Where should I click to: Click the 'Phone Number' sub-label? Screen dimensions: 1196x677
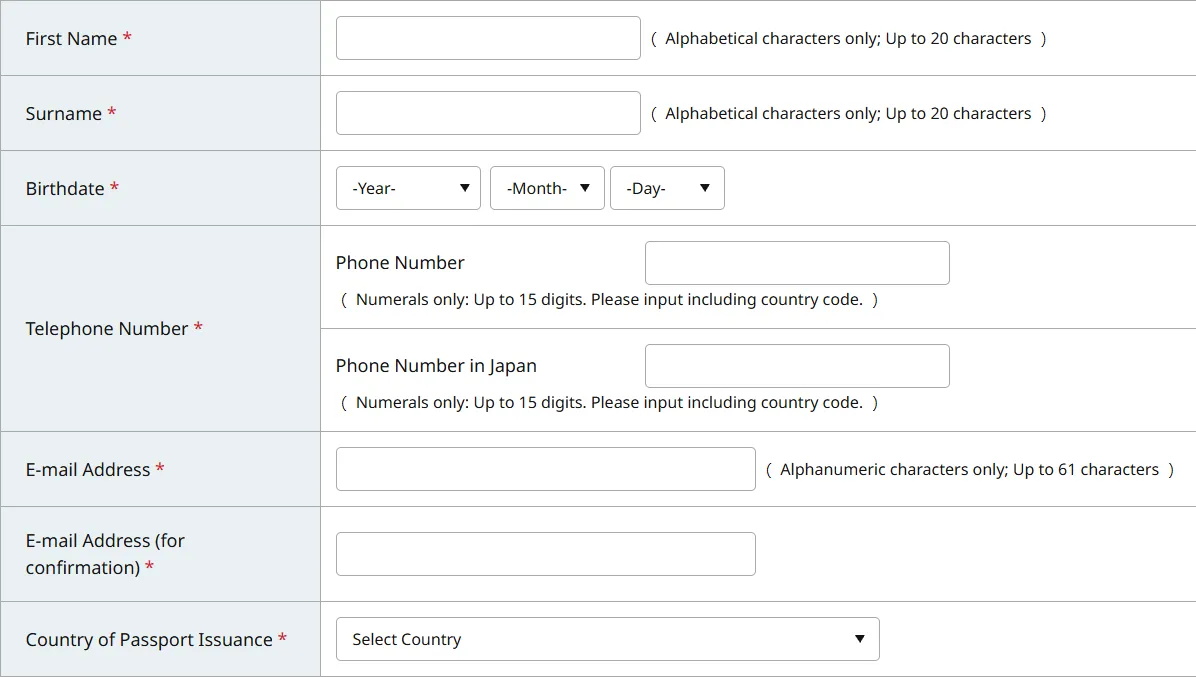click(400, 263)
